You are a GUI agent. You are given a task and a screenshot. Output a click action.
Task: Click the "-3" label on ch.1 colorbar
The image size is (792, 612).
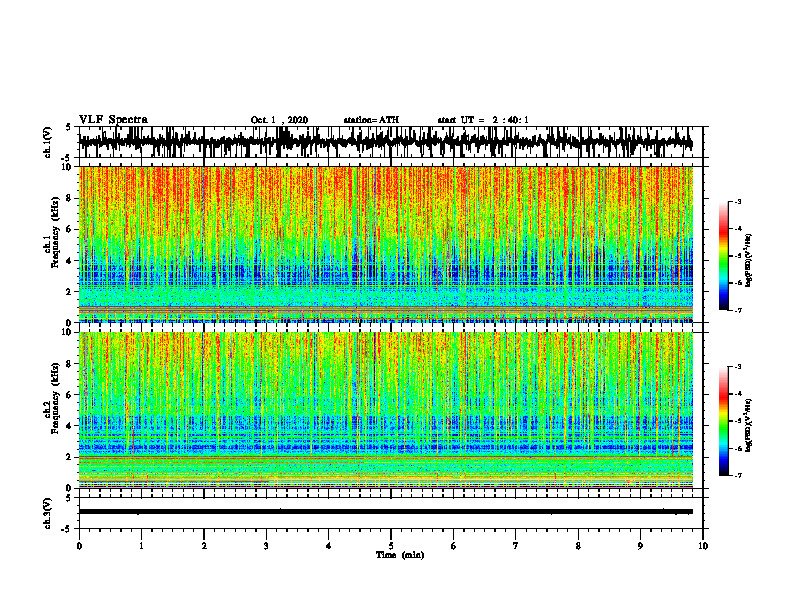(738, 202)
